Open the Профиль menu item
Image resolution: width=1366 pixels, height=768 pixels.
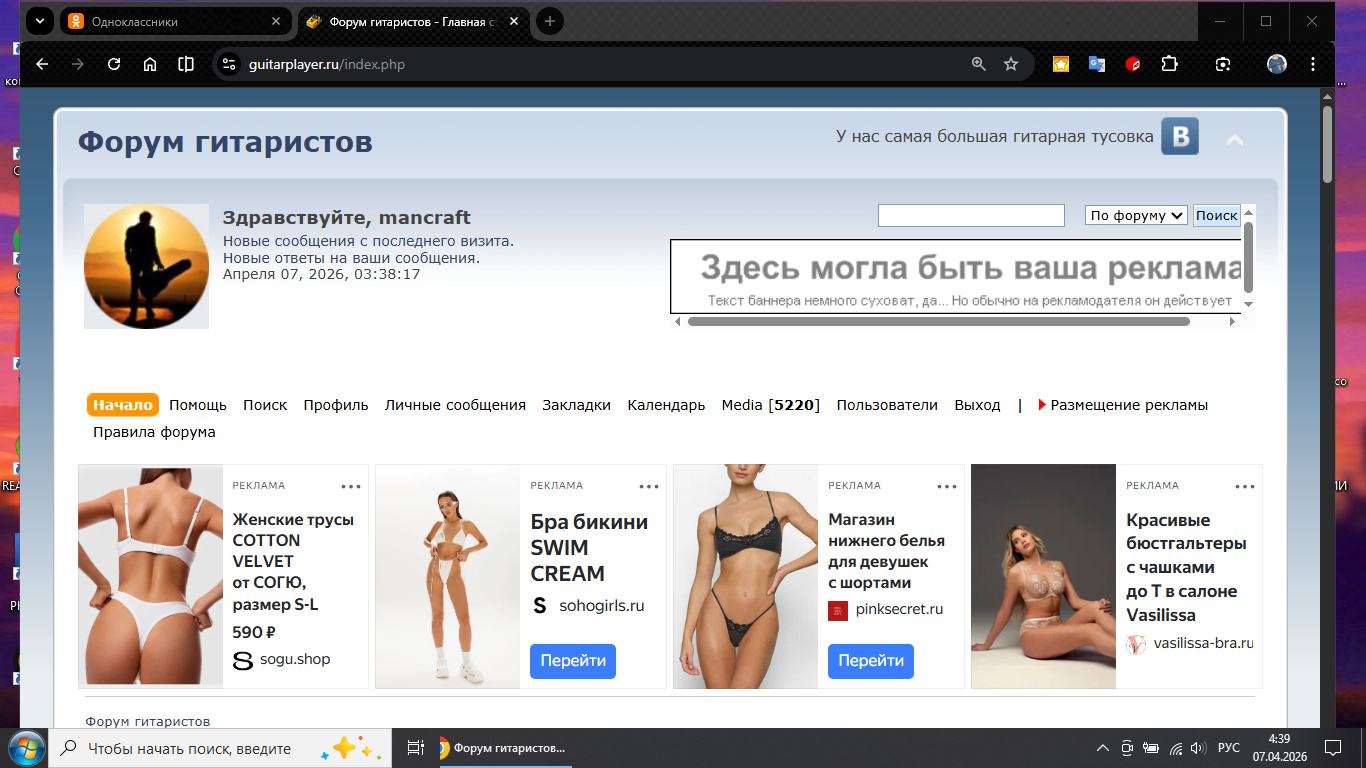pyautogui.click(x=336, y=405)
